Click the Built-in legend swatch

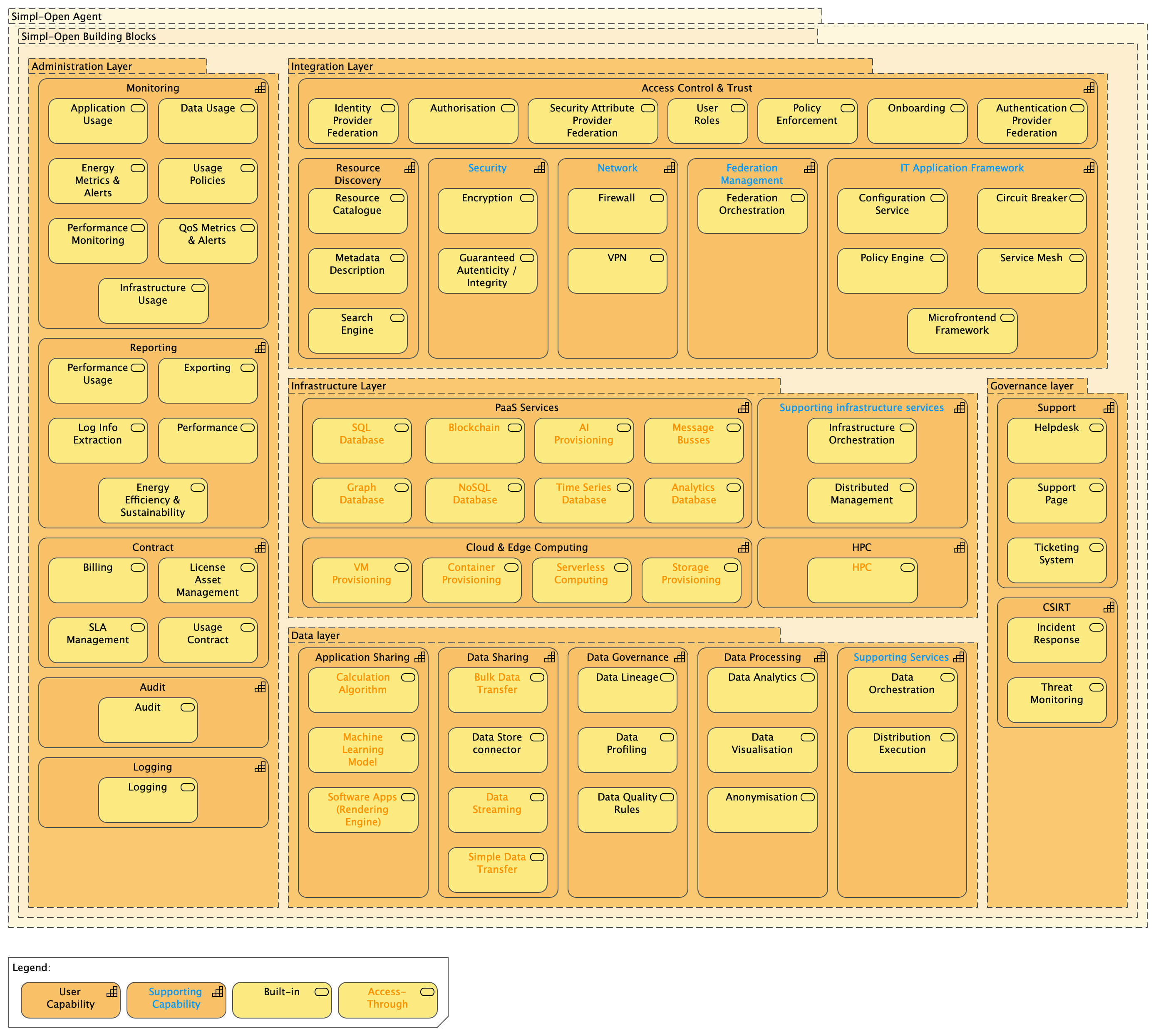(x=282, y=999)
